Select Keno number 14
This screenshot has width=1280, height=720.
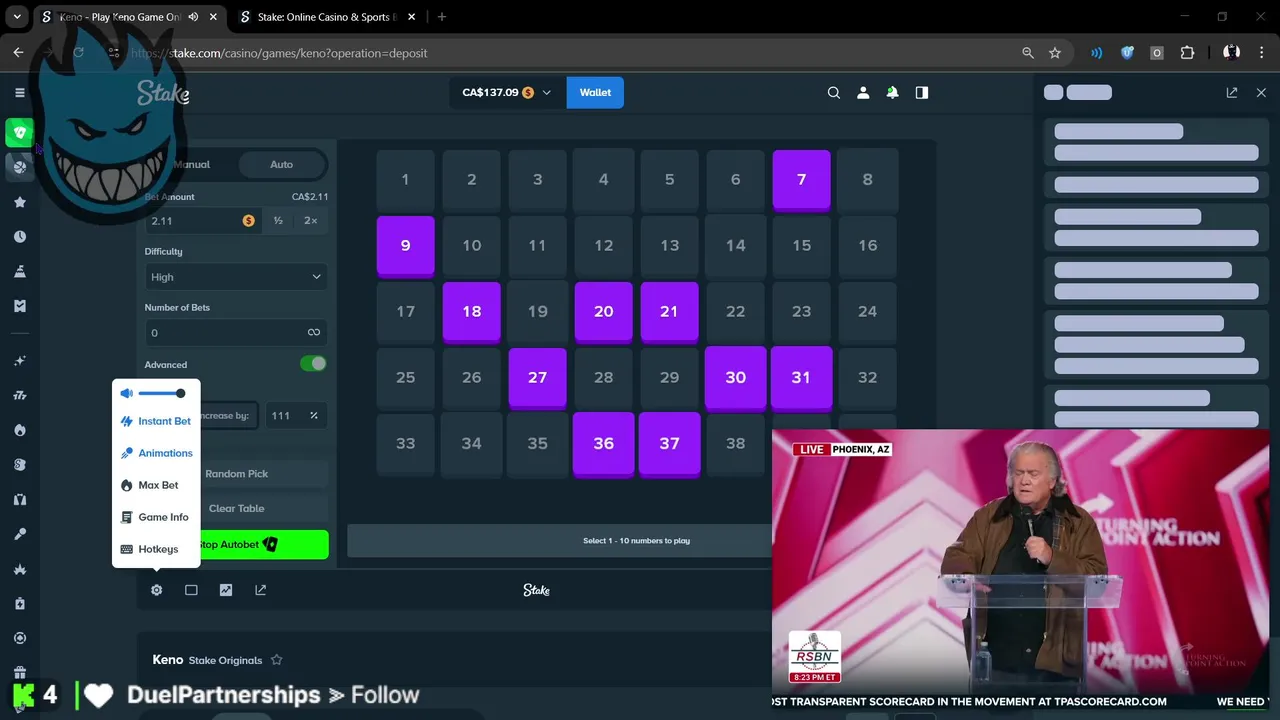735,246
